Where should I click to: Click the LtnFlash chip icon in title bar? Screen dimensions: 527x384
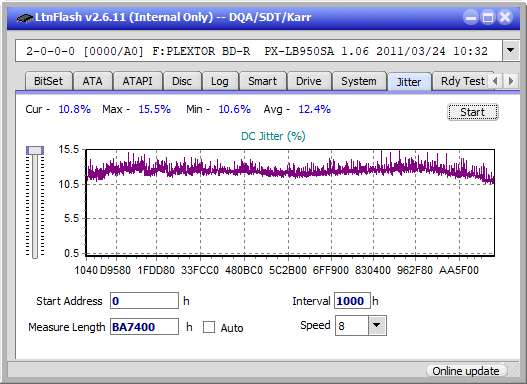pos(25,18)
